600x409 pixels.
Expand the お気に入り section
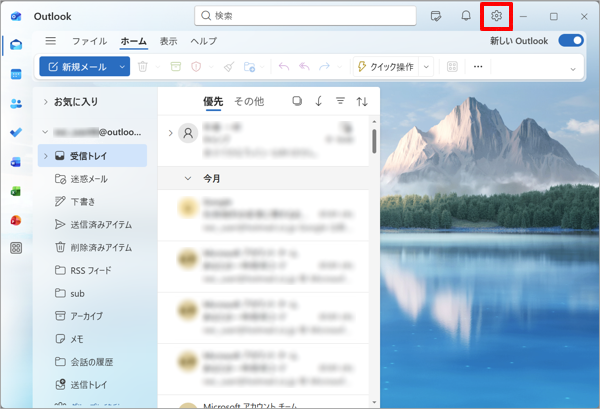46,102
